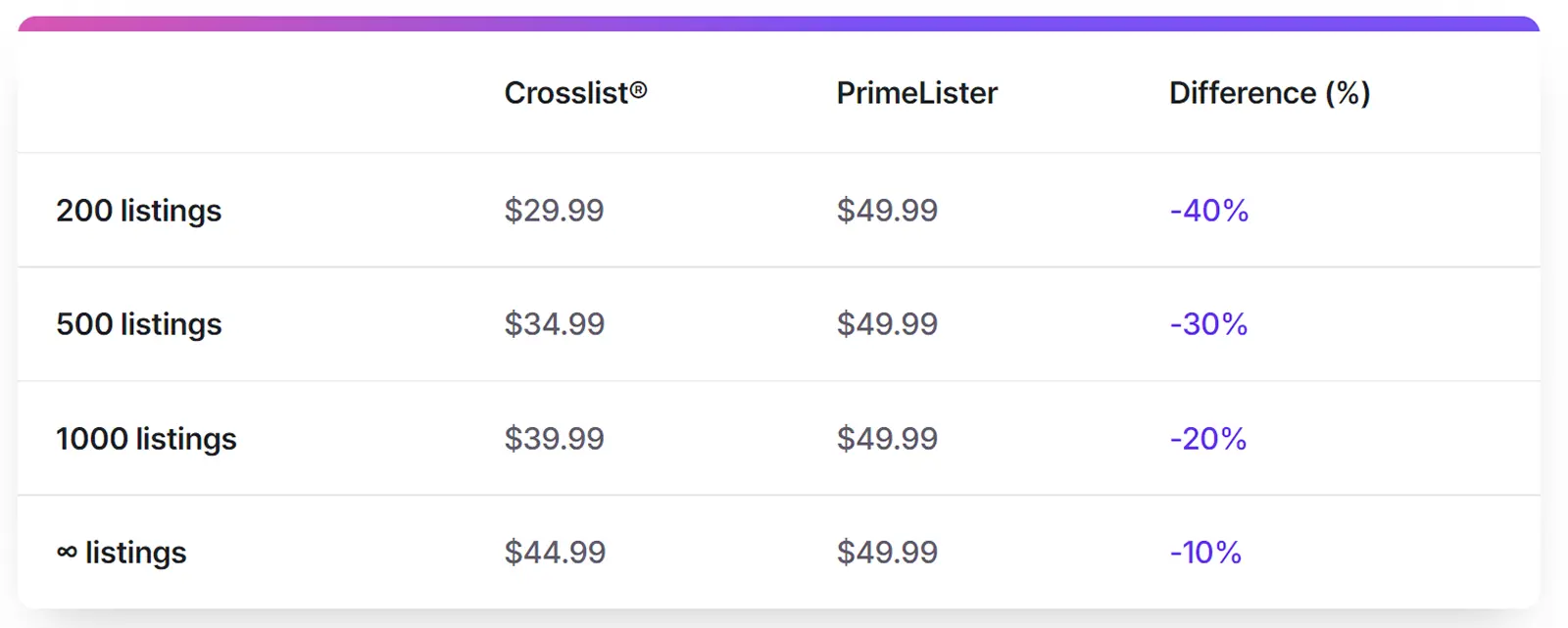This screenshot has width=1568, height=628.
Task: Click the $39.99 Crosslist price
Action: click(554, 439)
